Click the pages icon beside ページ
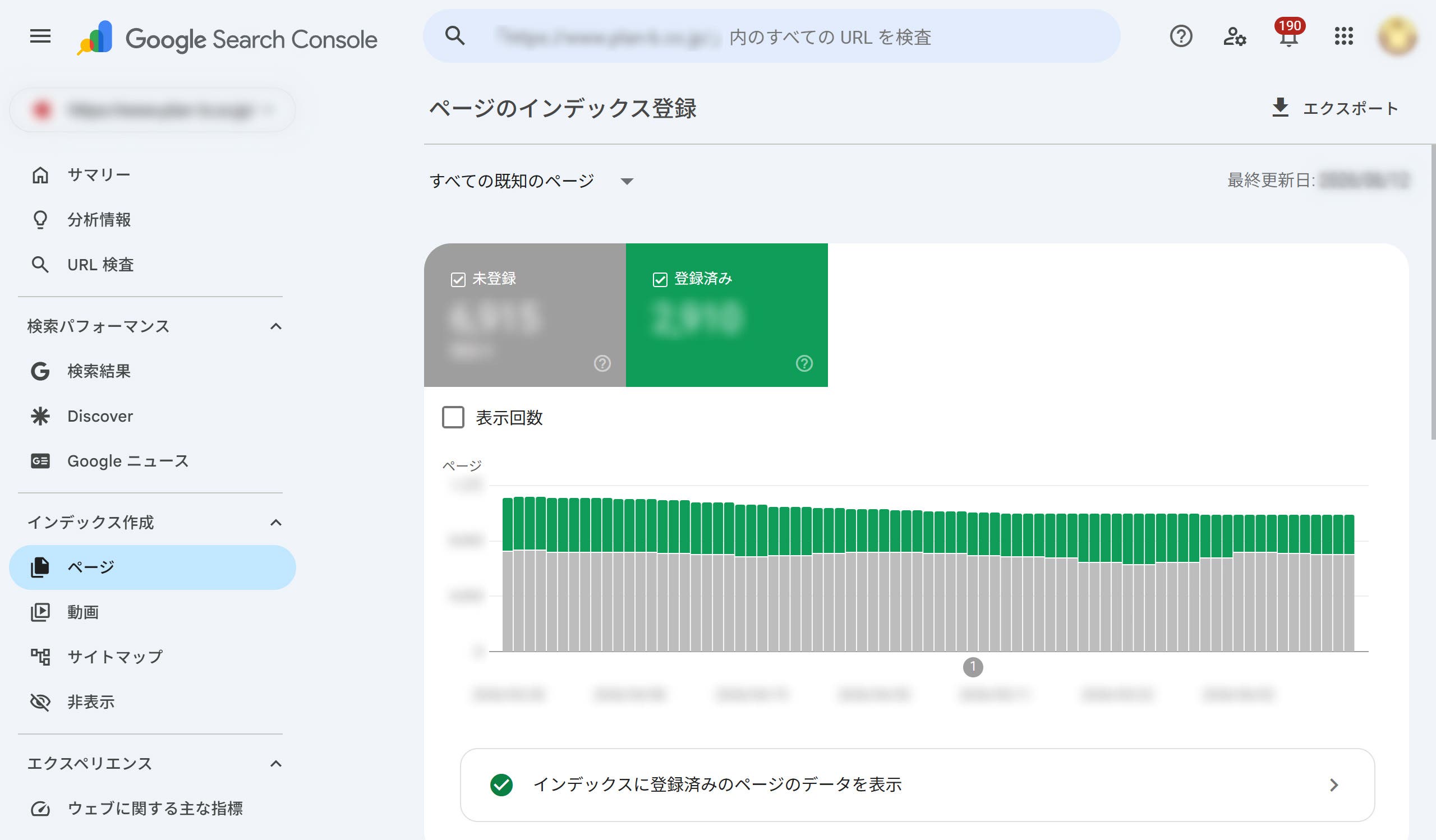The width and height of the screenshot is (1436, 840). (x=40, y=567)
